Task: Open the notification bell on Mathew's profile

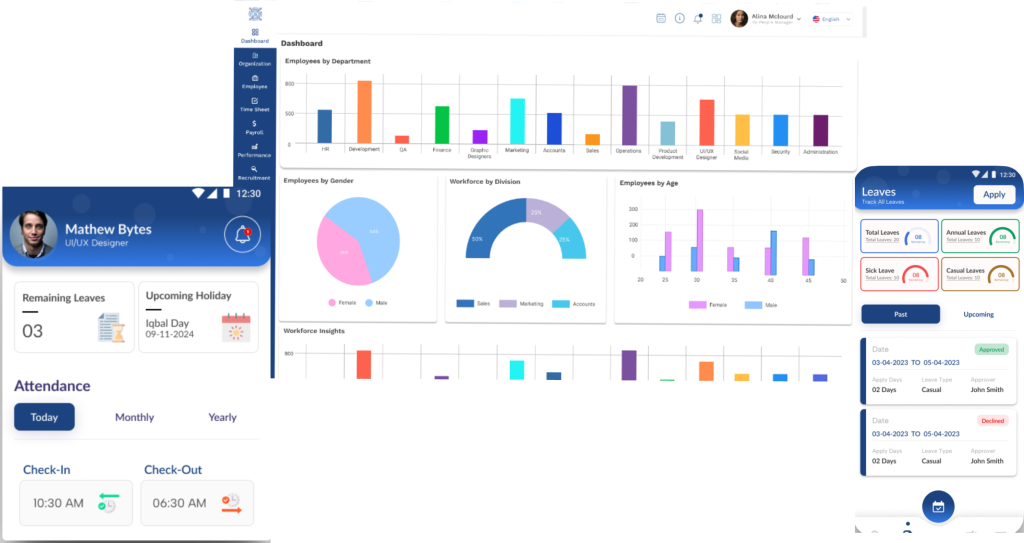Action: click(242, 234)
